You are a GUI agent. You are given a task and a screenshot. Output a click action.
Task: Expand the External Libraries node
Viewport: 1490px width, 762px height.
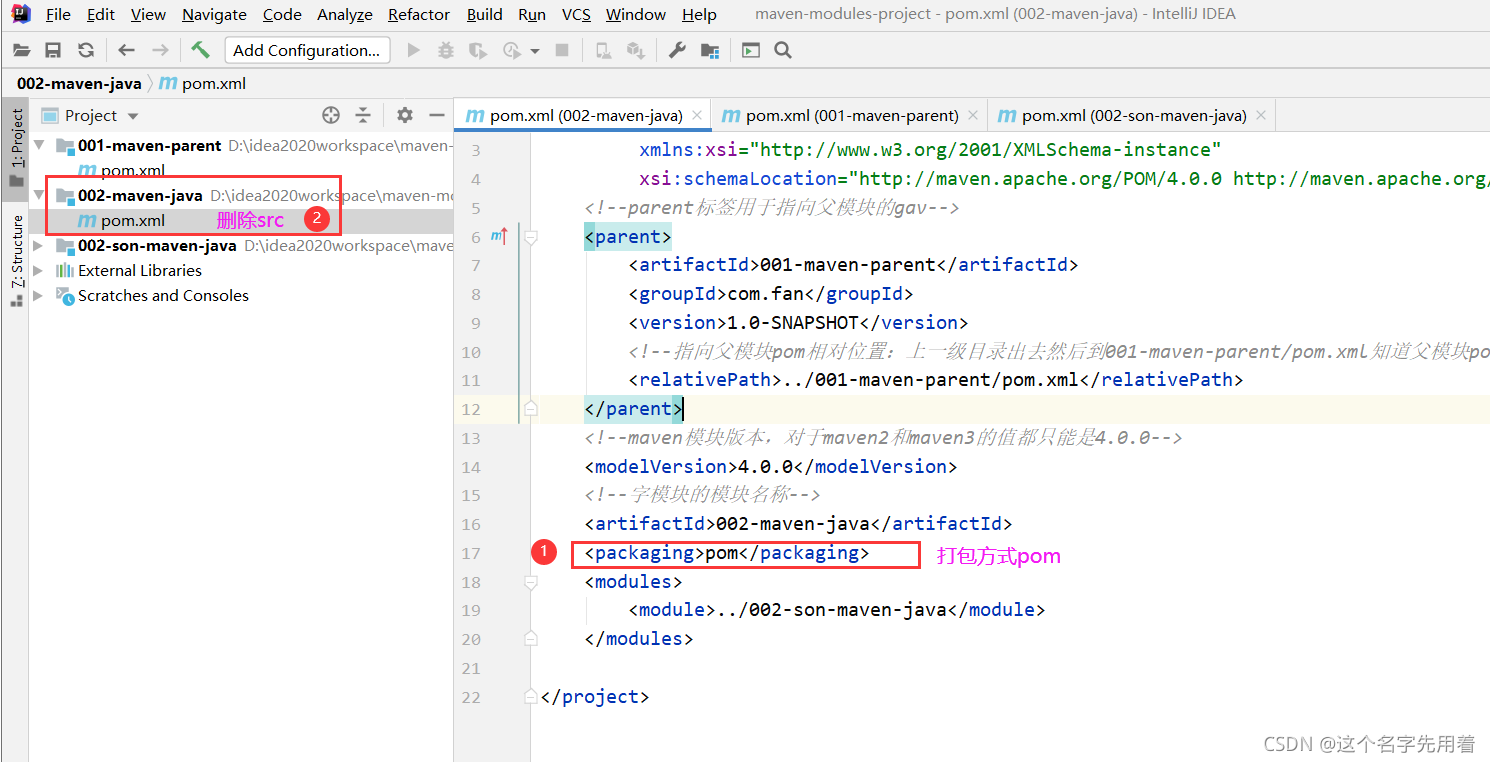click(x=39, y=270)
